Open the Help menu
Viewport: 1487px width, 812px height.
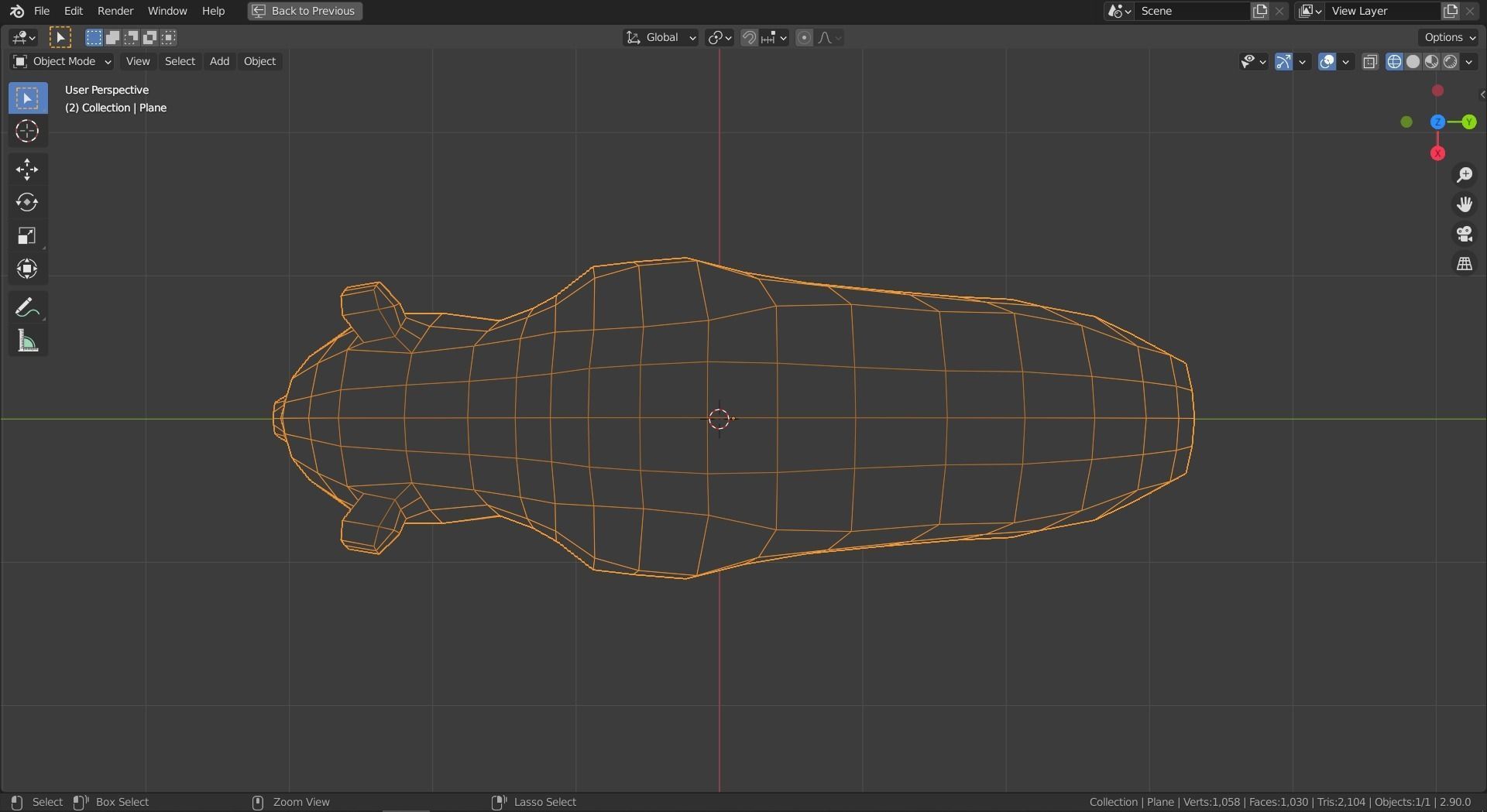pos(213,11)
